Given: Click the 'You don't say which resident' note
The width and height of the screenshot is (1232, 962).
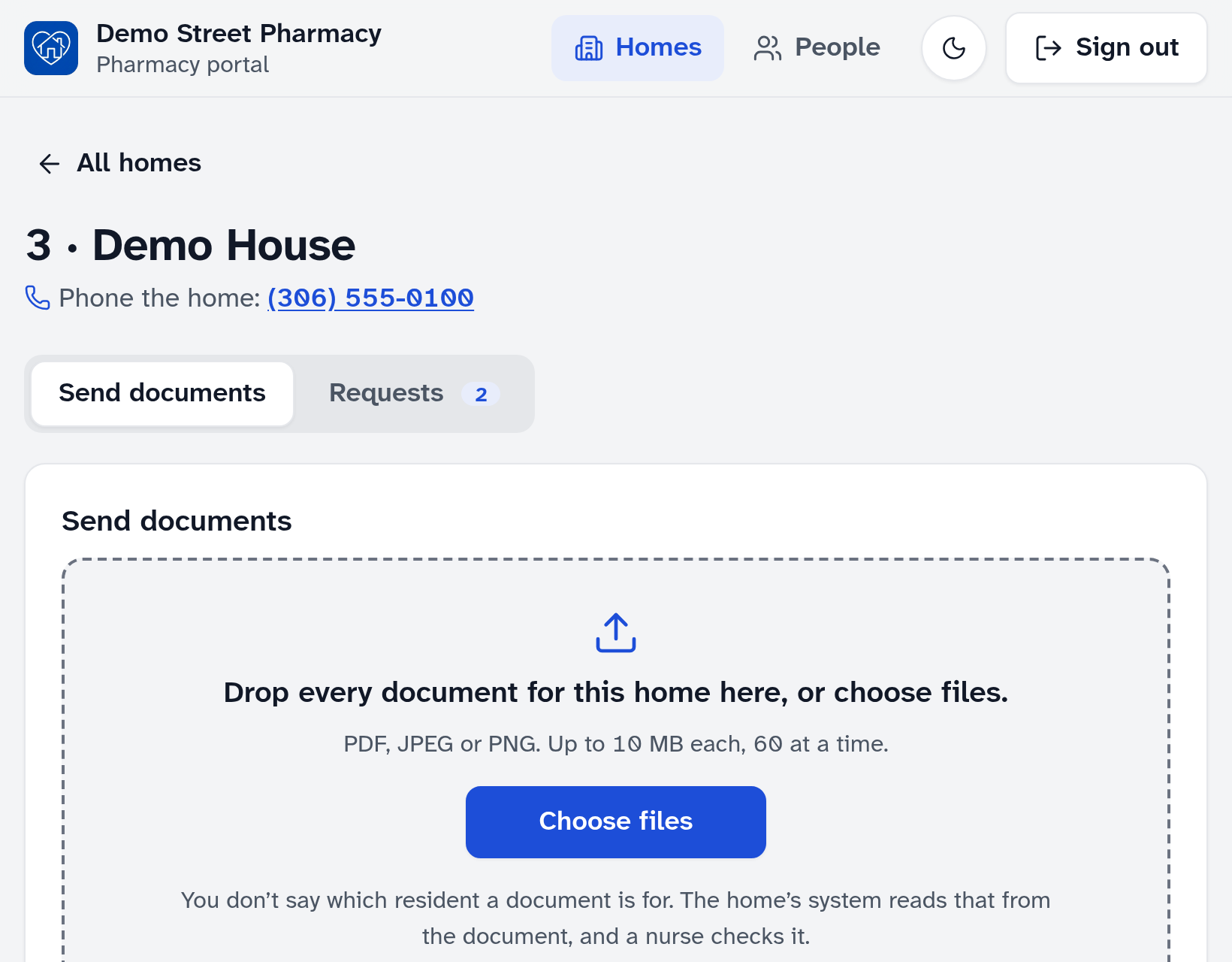Looking at the screenshot, I should pos(616,918).
